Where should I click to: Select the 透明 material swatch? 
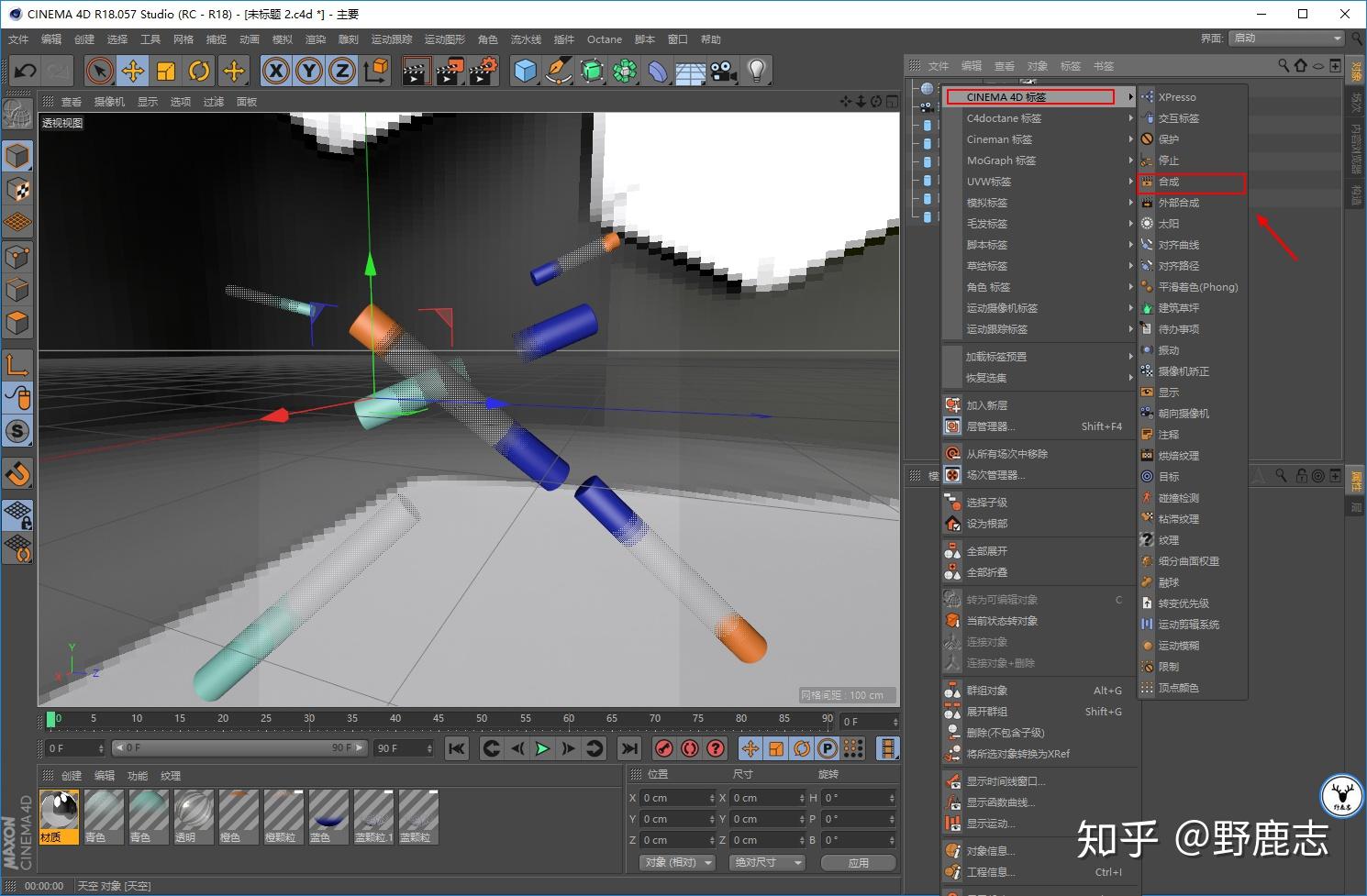(194, 816)
